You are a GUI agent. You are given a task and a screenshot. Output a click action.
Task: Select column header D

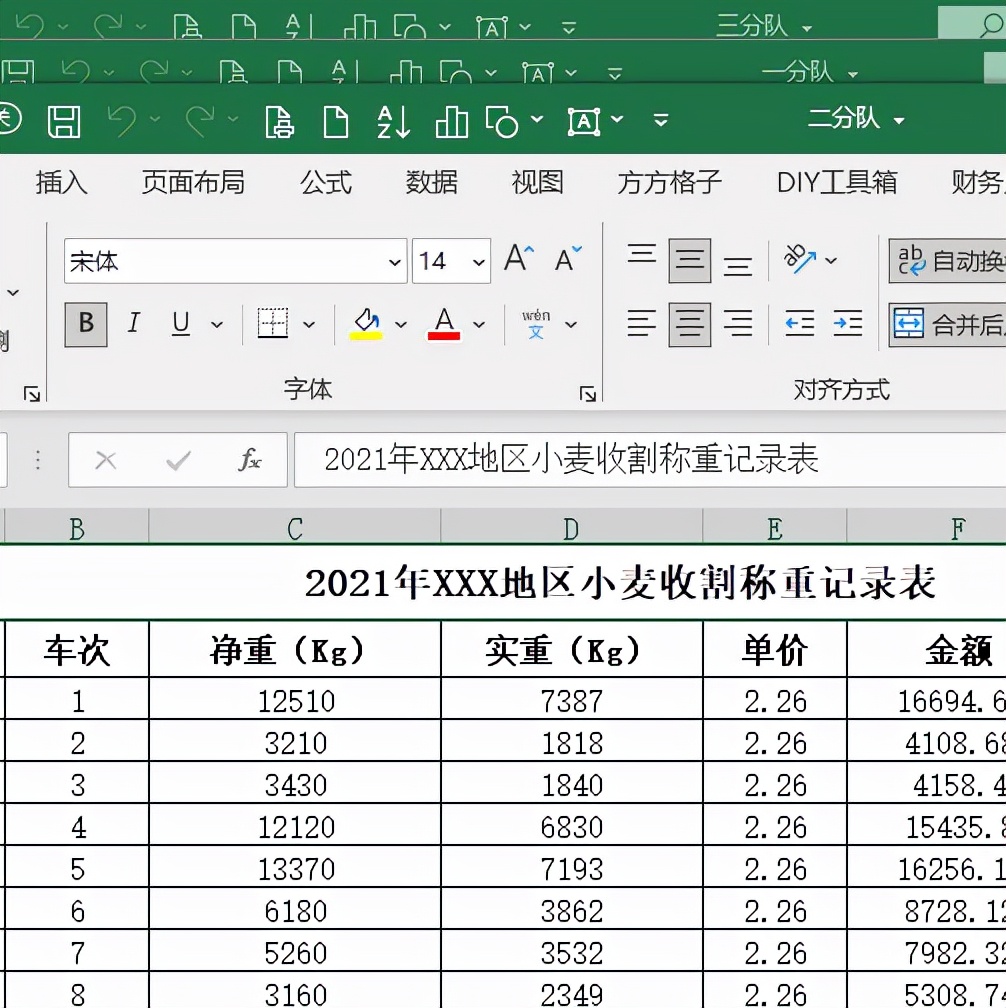tap(570, 527)
